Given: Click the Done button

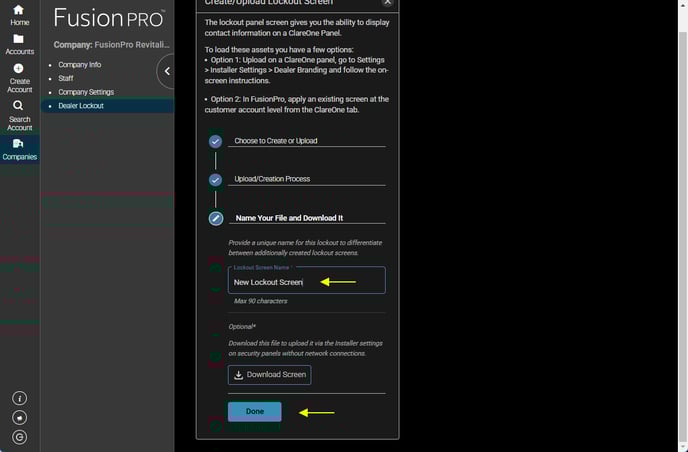Looking at the screenshot, I should (x=254, y=412).
